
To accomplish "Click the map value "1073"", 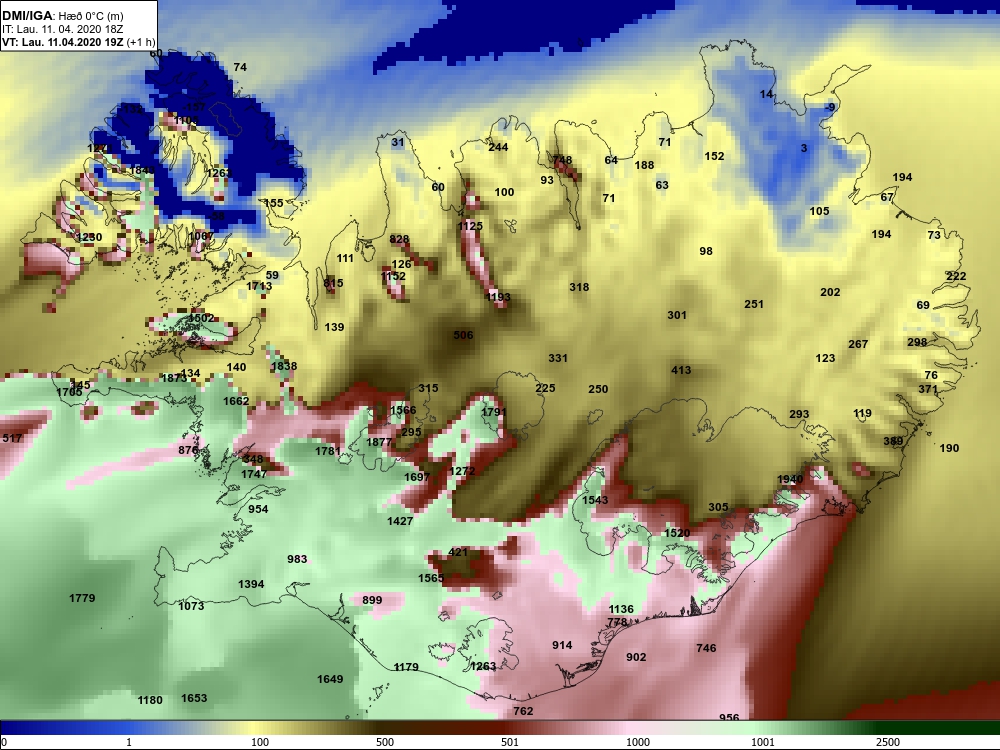I will [191, 606].
